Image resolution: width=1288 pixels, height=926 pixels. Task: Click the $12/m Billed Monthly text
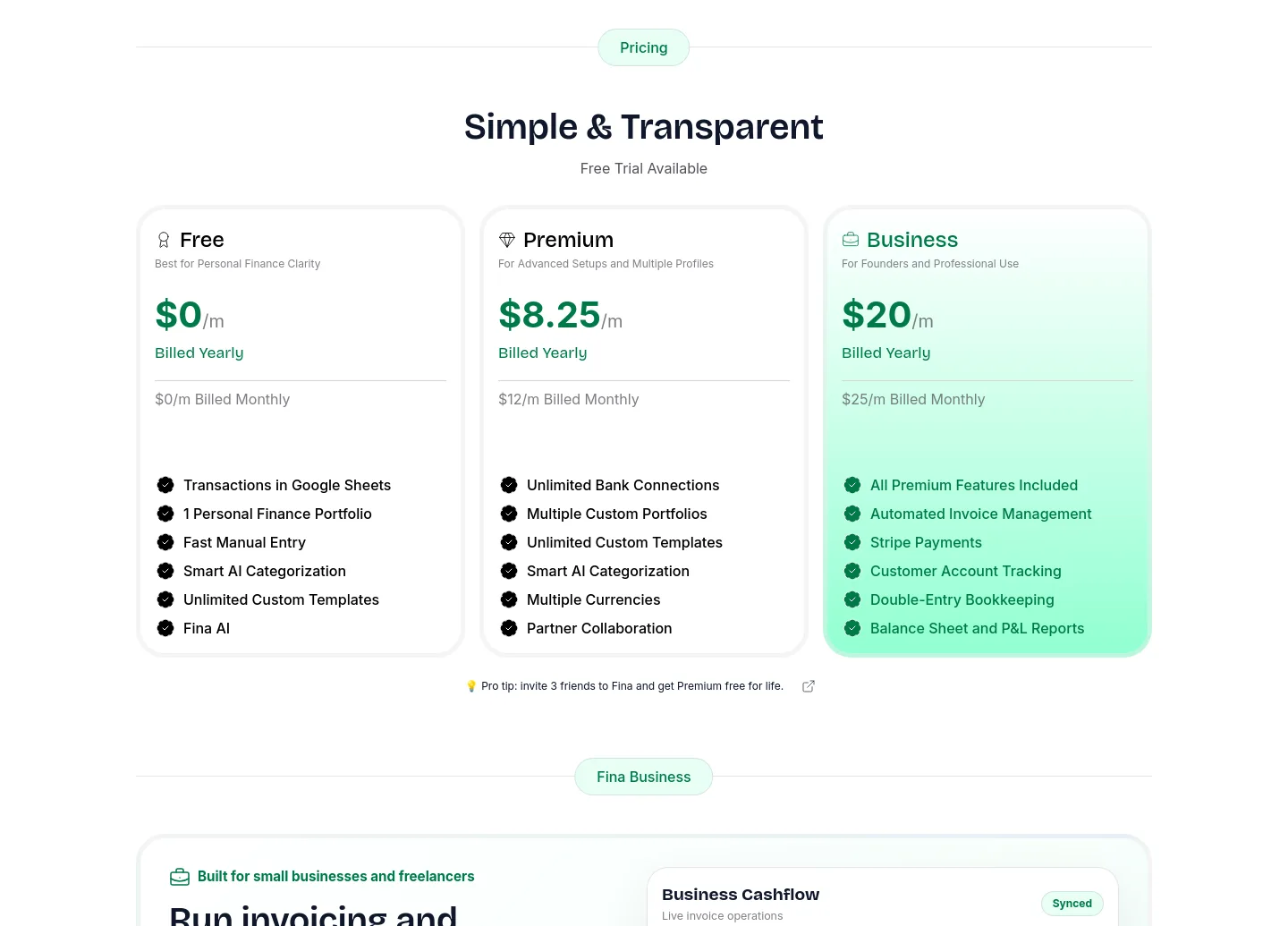tap(569, 399)
